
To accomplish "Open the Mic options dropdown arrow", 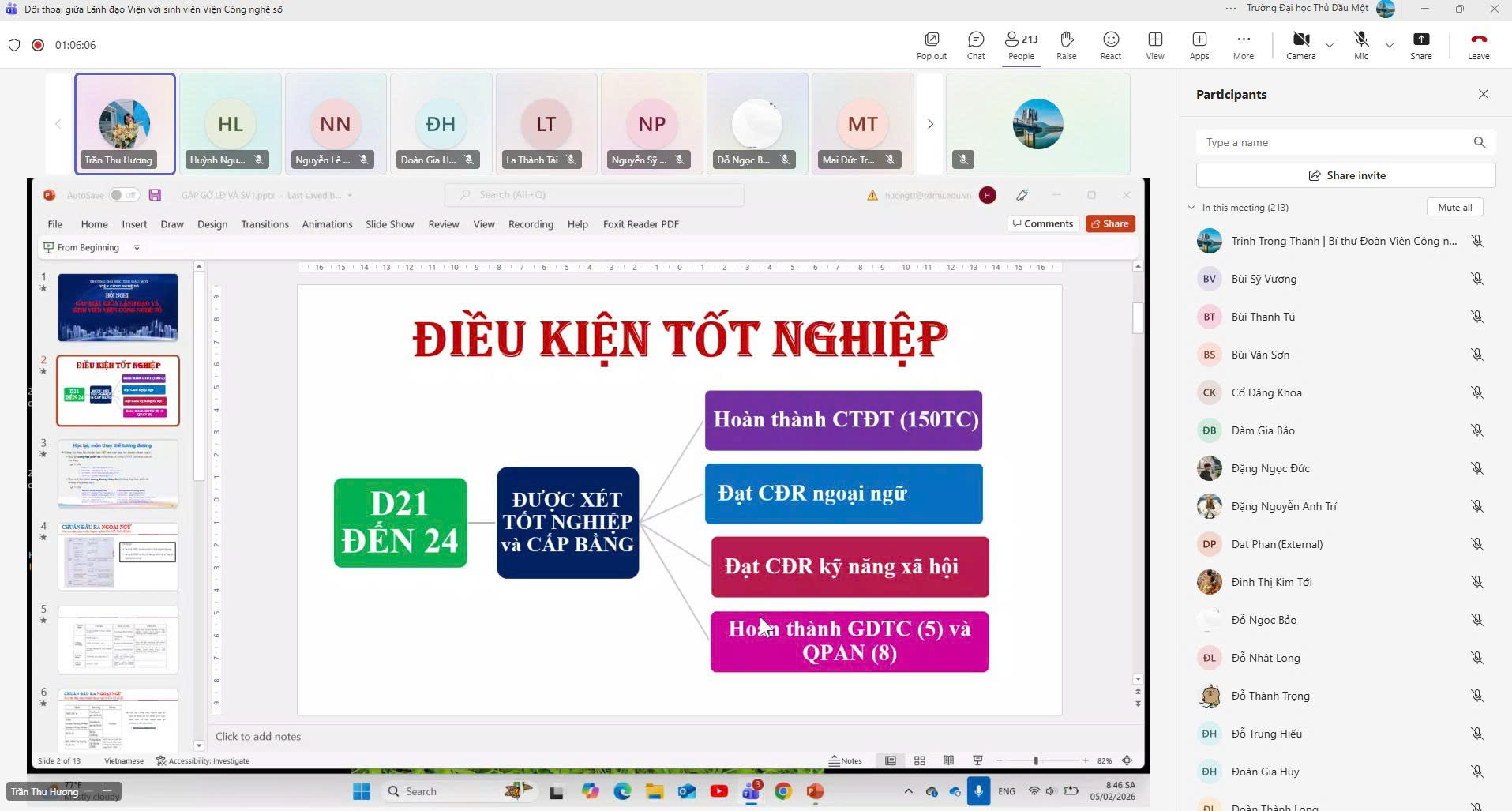I will click(1389, 45).
